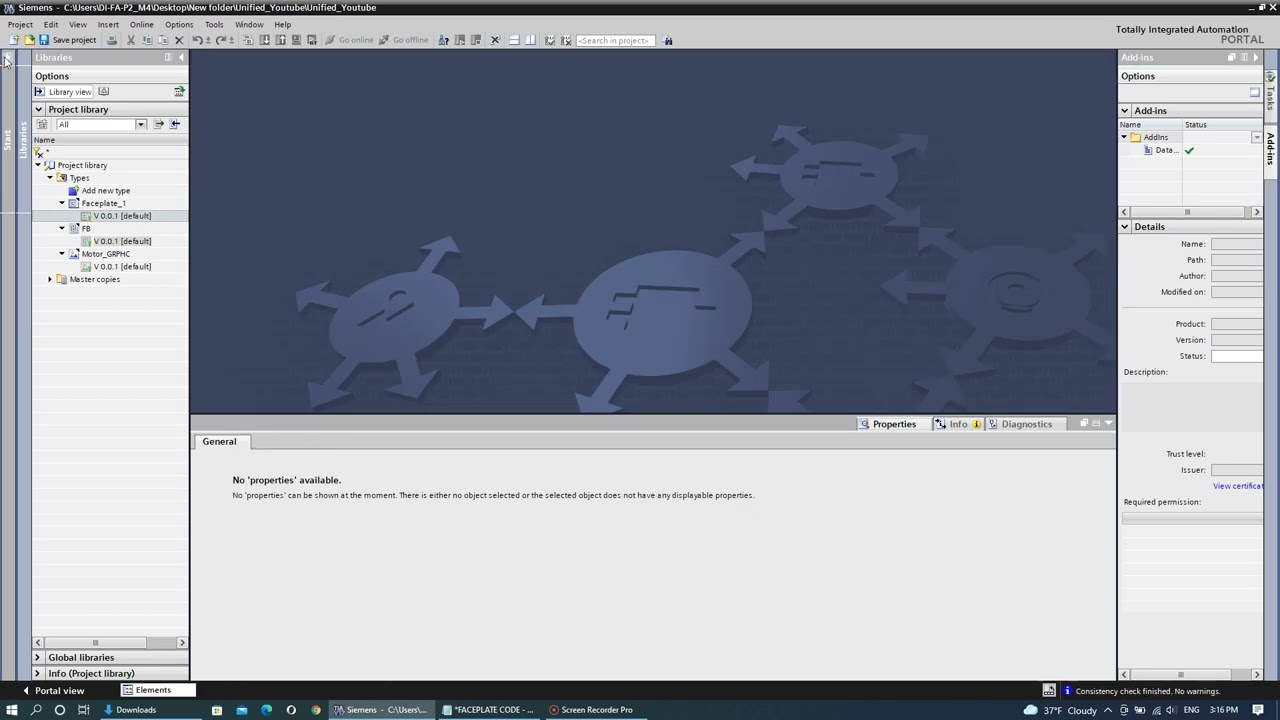Collapse the FB type node
The image size is (1280, 720).
point(62,229)
